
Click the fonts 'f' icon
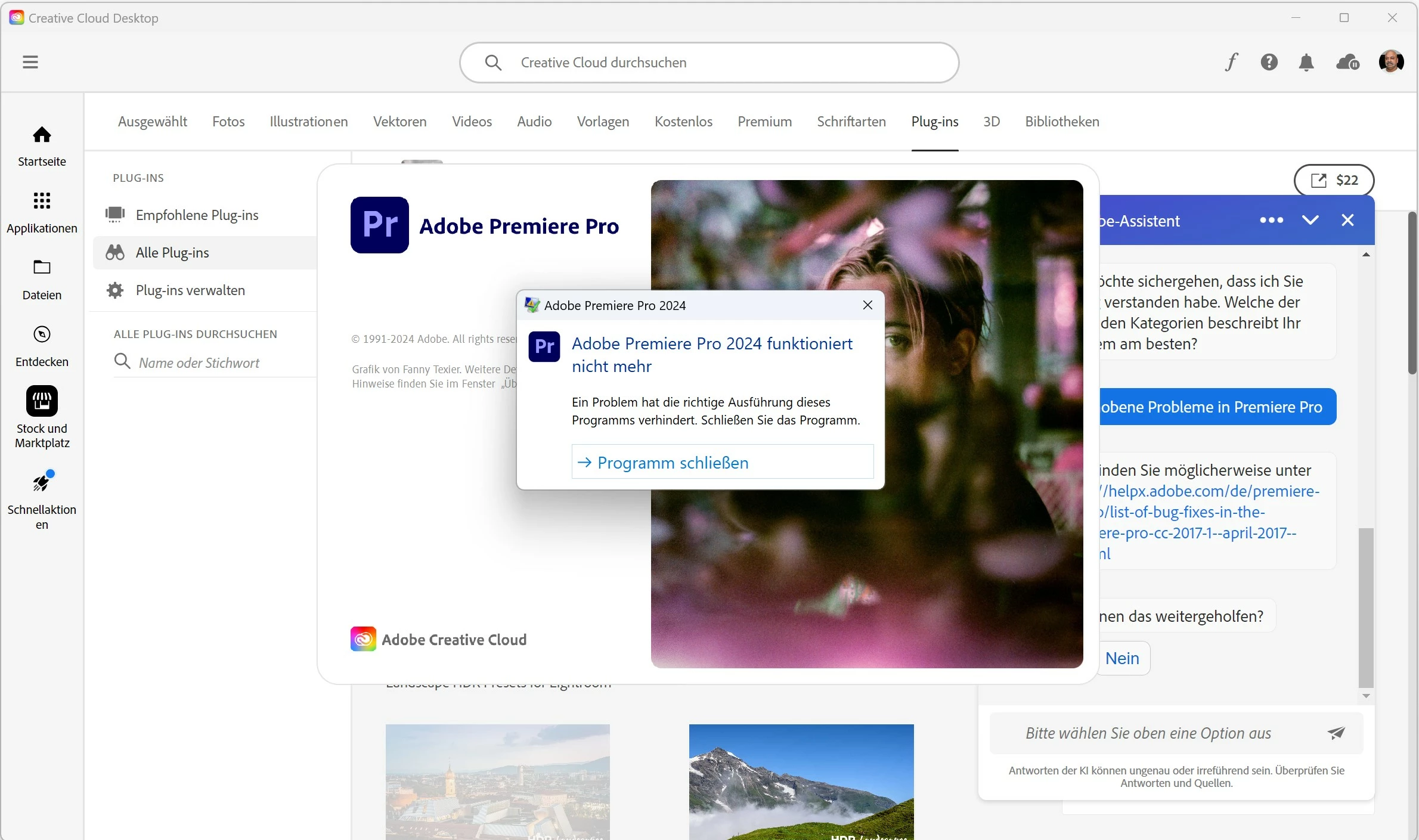(x=1232, y=62)
